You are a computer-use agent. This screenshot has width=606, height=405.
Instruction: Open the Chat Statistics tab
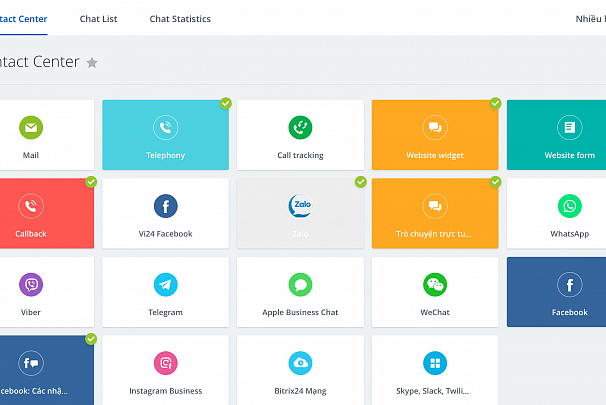[x=180, y=19]
